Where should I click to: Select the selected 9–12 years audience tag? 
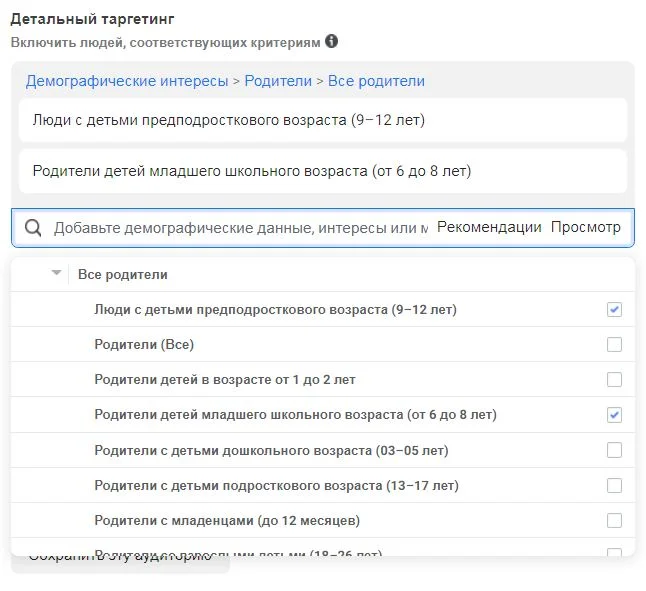[x=228, y=121]
